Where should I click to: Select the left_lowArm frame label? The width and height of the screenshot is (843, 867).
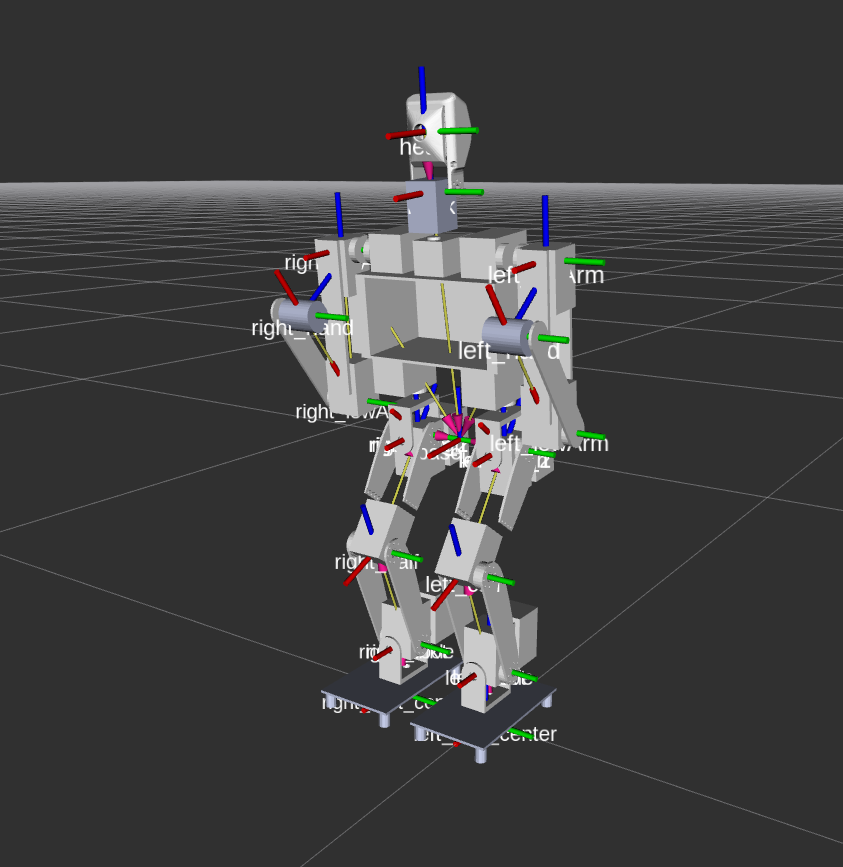549,443
